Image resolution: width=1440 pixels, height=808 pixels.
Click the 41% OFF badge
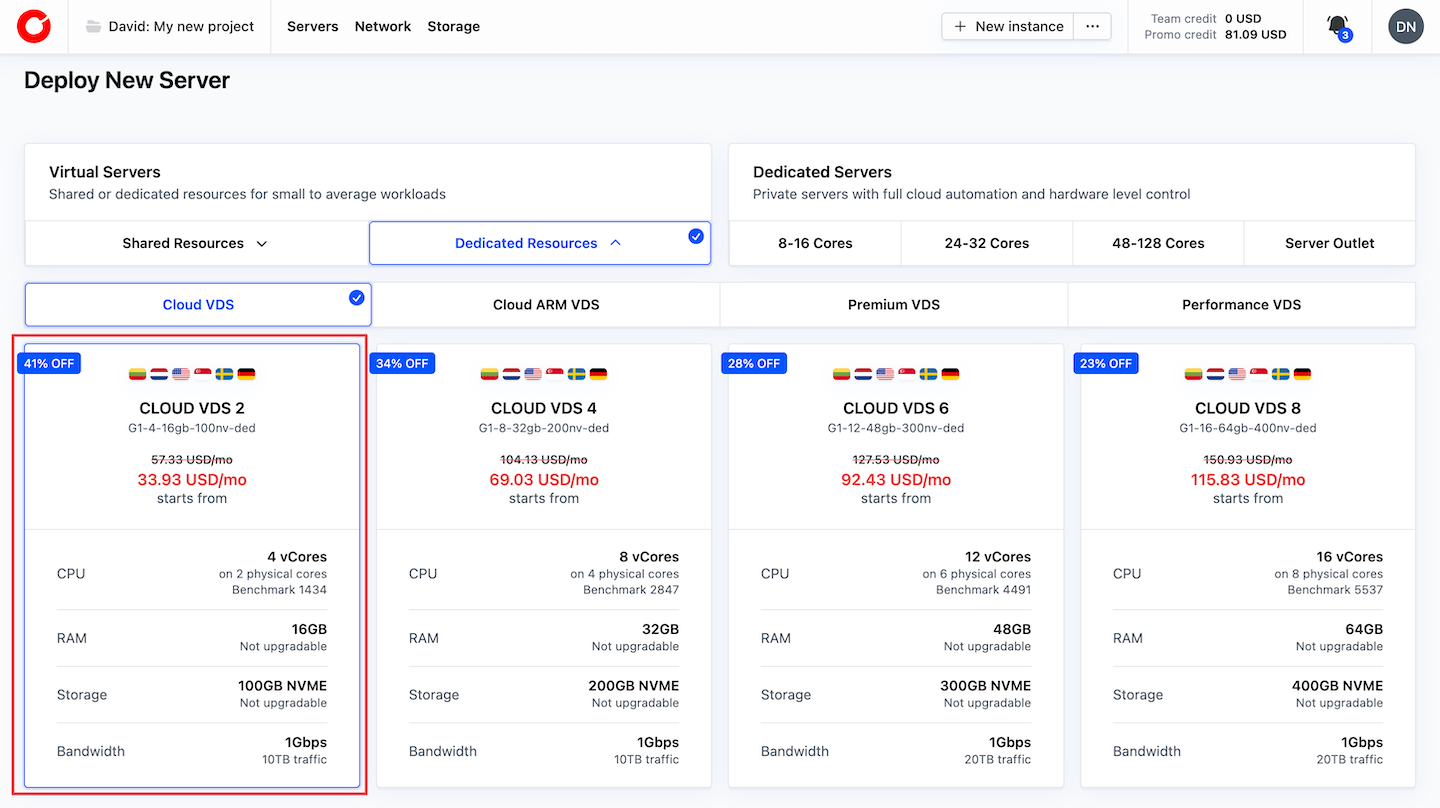[49, 363]
